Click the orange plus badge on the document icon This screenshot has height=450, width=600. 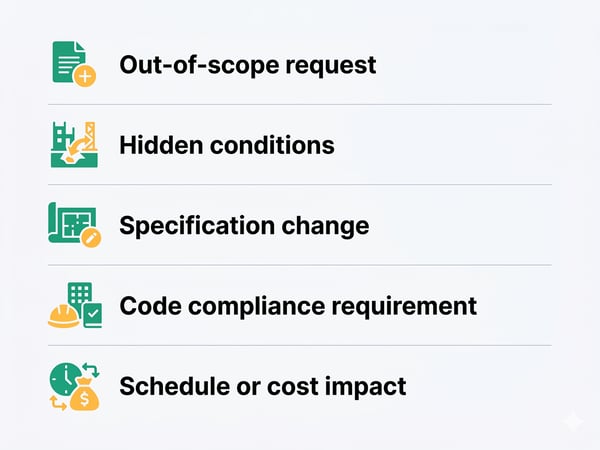click(87, 76)
